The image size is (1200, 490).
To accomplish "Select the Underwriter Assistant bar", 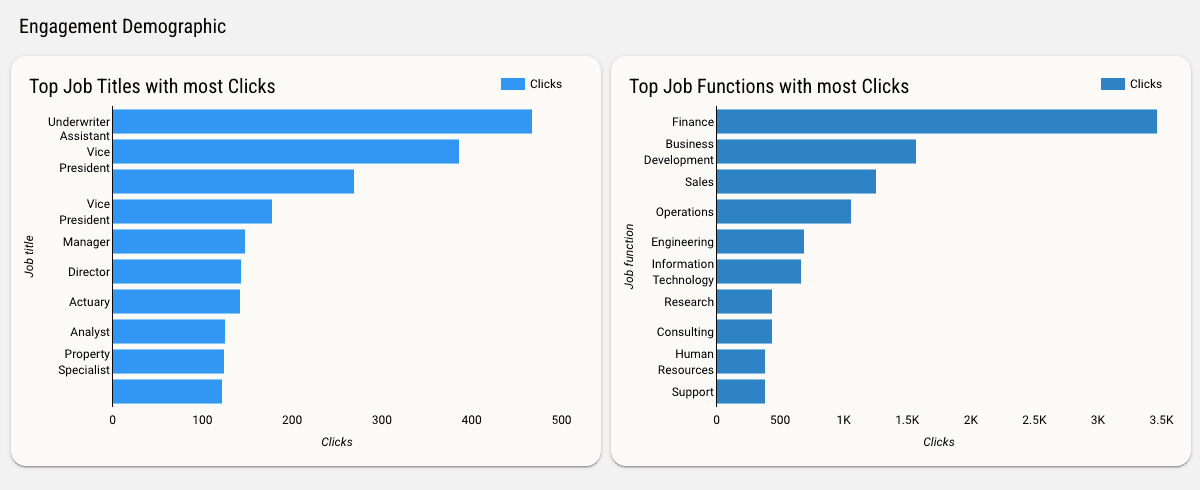I will tap(322, 122).
